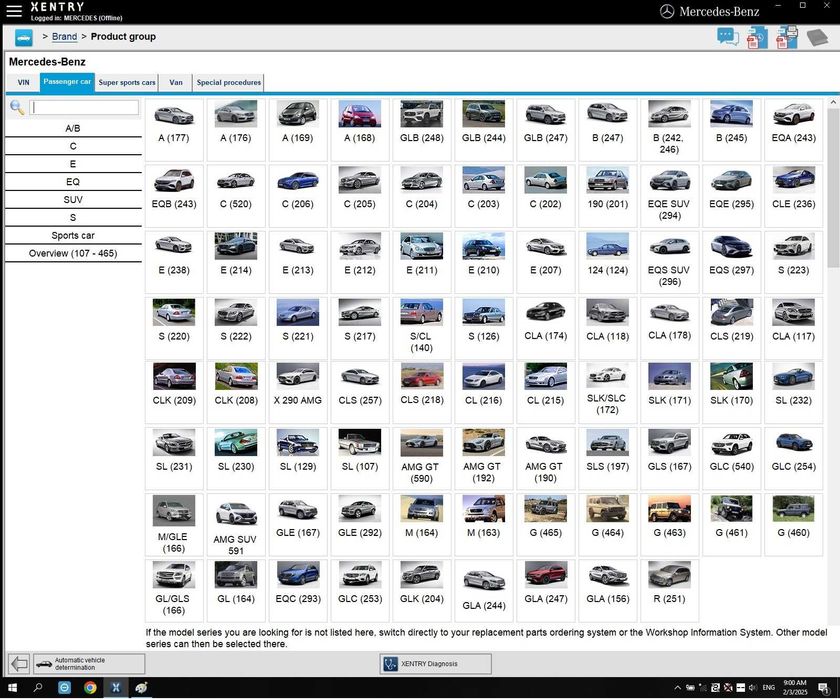
Task: Open Chrome from the Windows taskbar
Action: click(90, 688)
